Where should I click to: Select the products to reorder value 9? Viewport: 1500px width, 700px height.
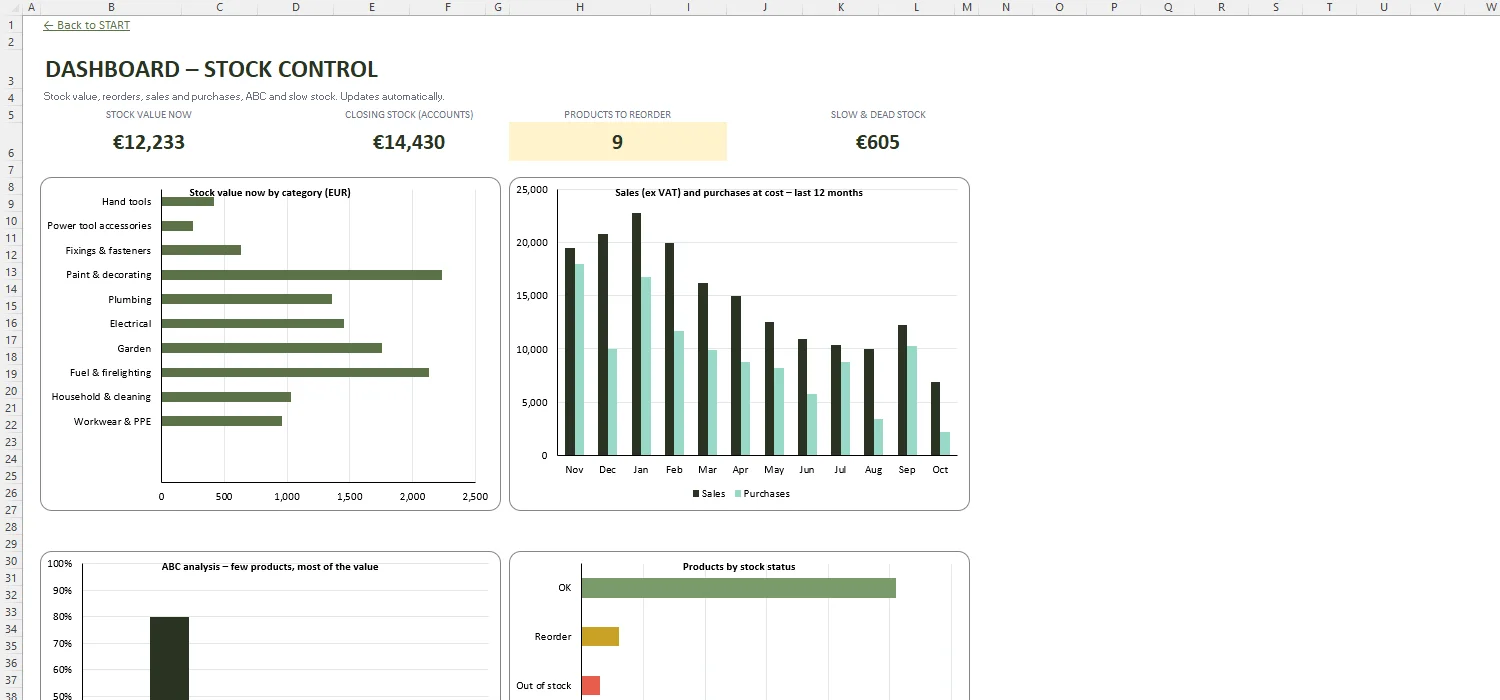point(618,142)
